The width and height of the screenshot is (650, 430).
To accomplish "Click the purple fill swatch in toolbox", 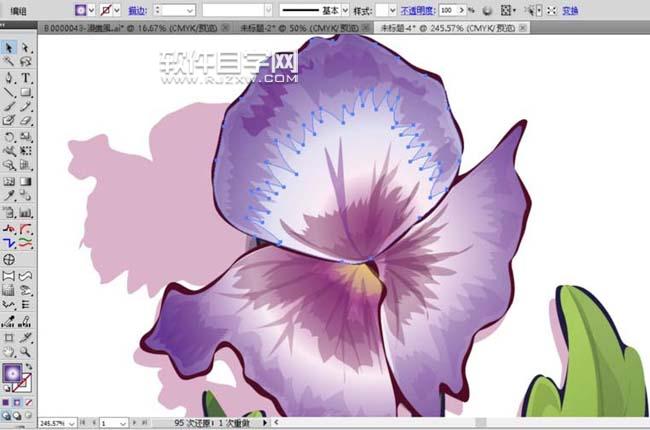I will coord(13,372).
